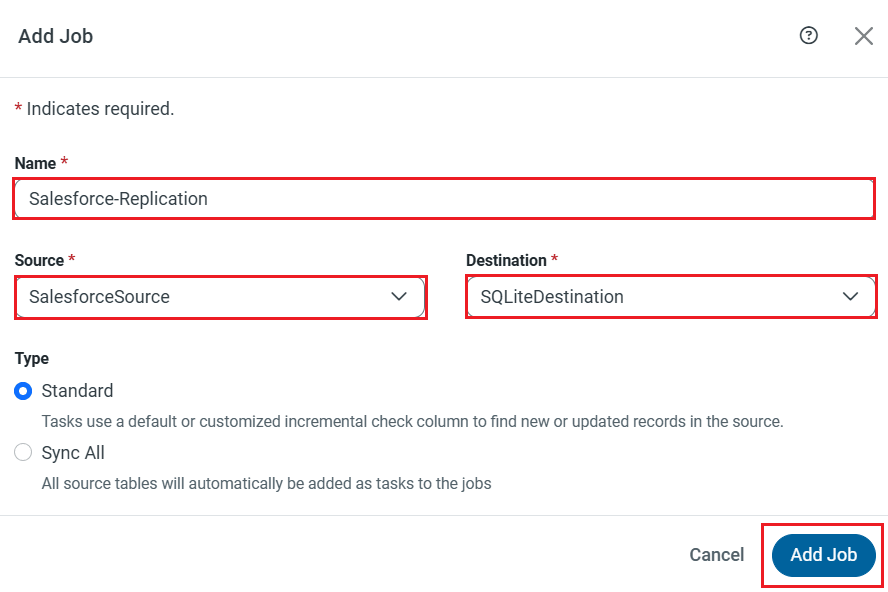The height and width of the screenshot is (592, 888).
Task: Click the Add Job dialog title
Action: click(56, 37)
